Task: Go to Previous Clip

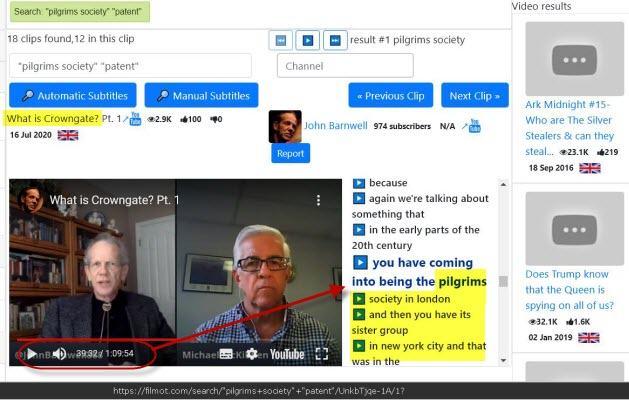Action: click(x=391, y=95)
